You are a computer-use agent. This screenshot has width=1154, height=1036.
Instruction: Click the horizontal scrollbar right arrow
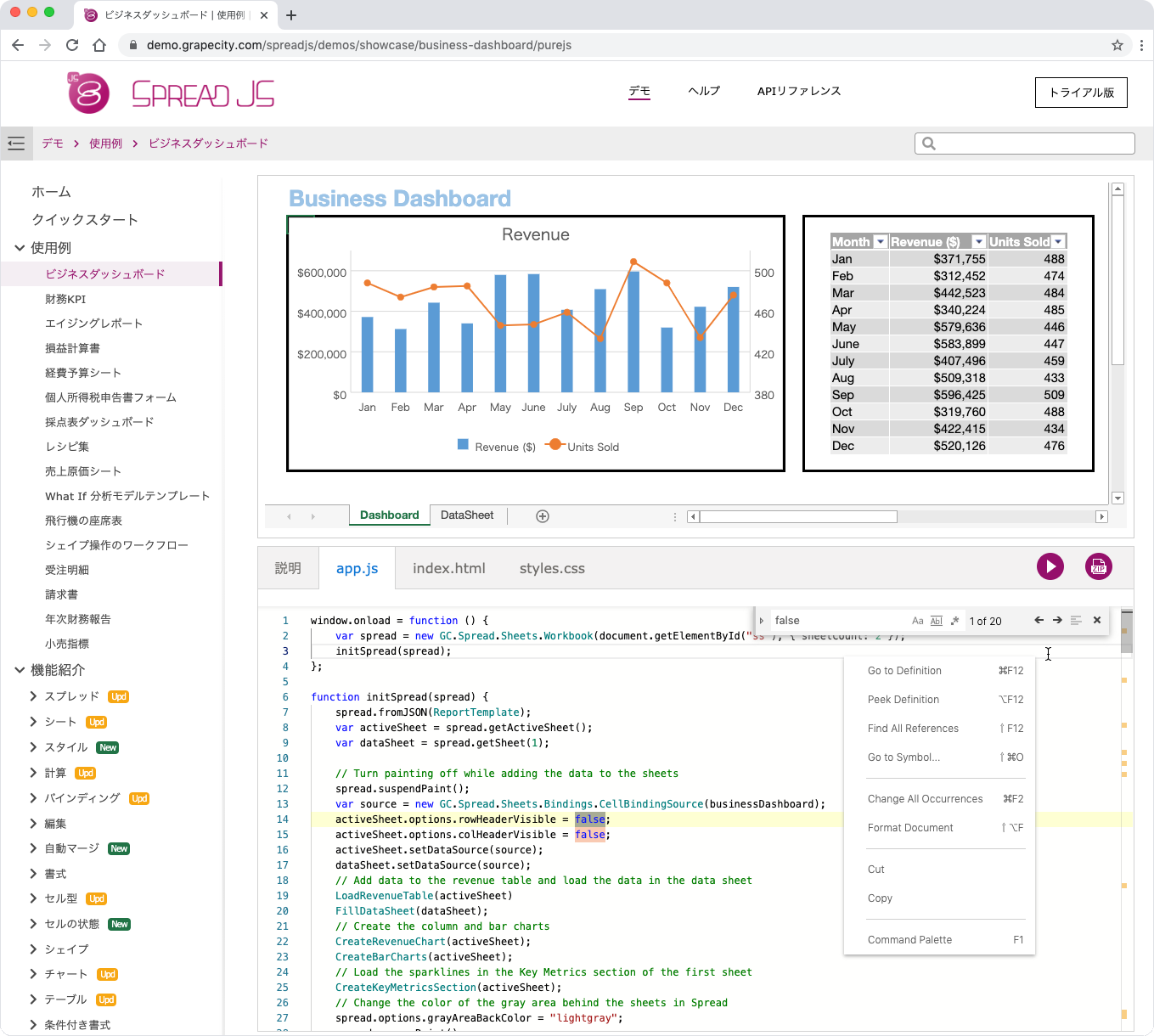pos(1101,516)
